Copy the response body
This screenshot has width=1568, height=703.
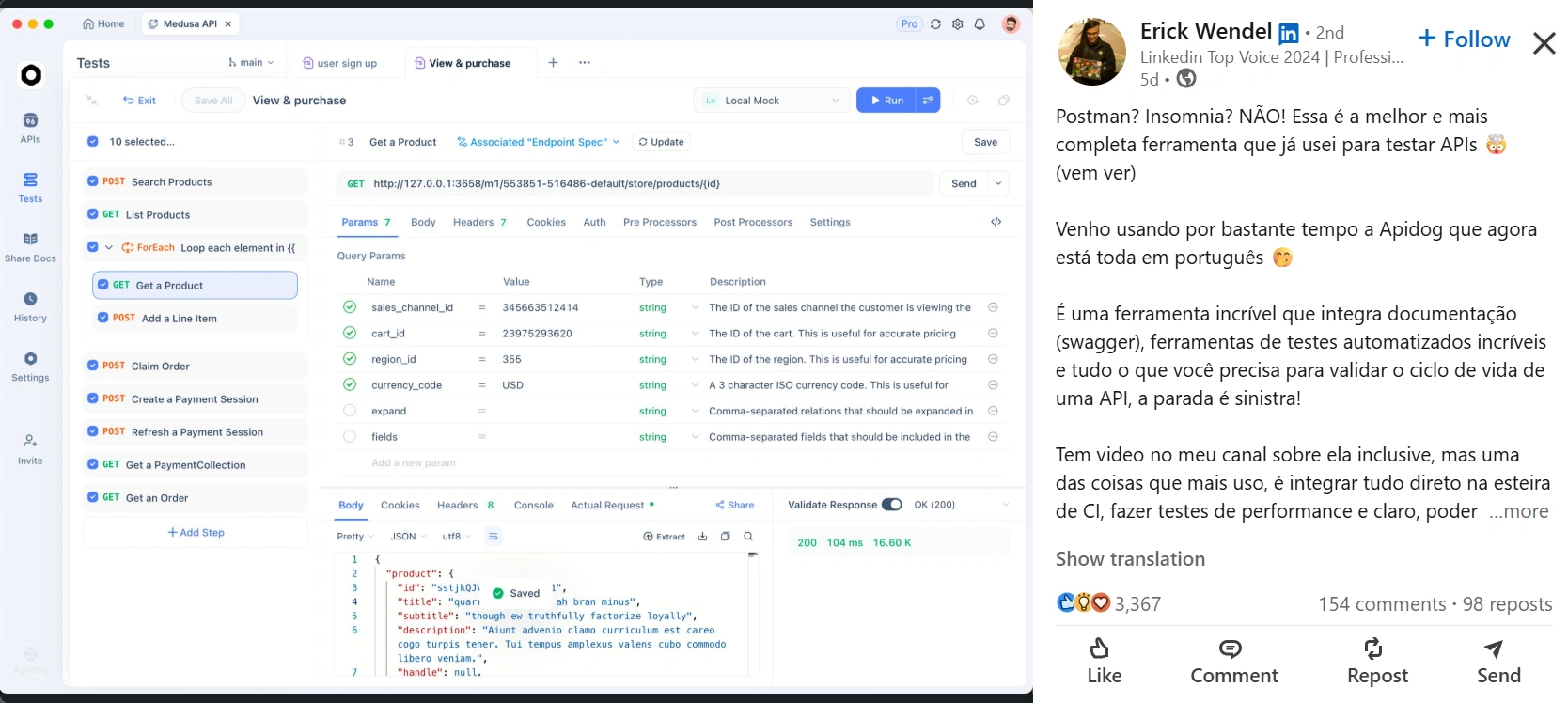point(725,537)
